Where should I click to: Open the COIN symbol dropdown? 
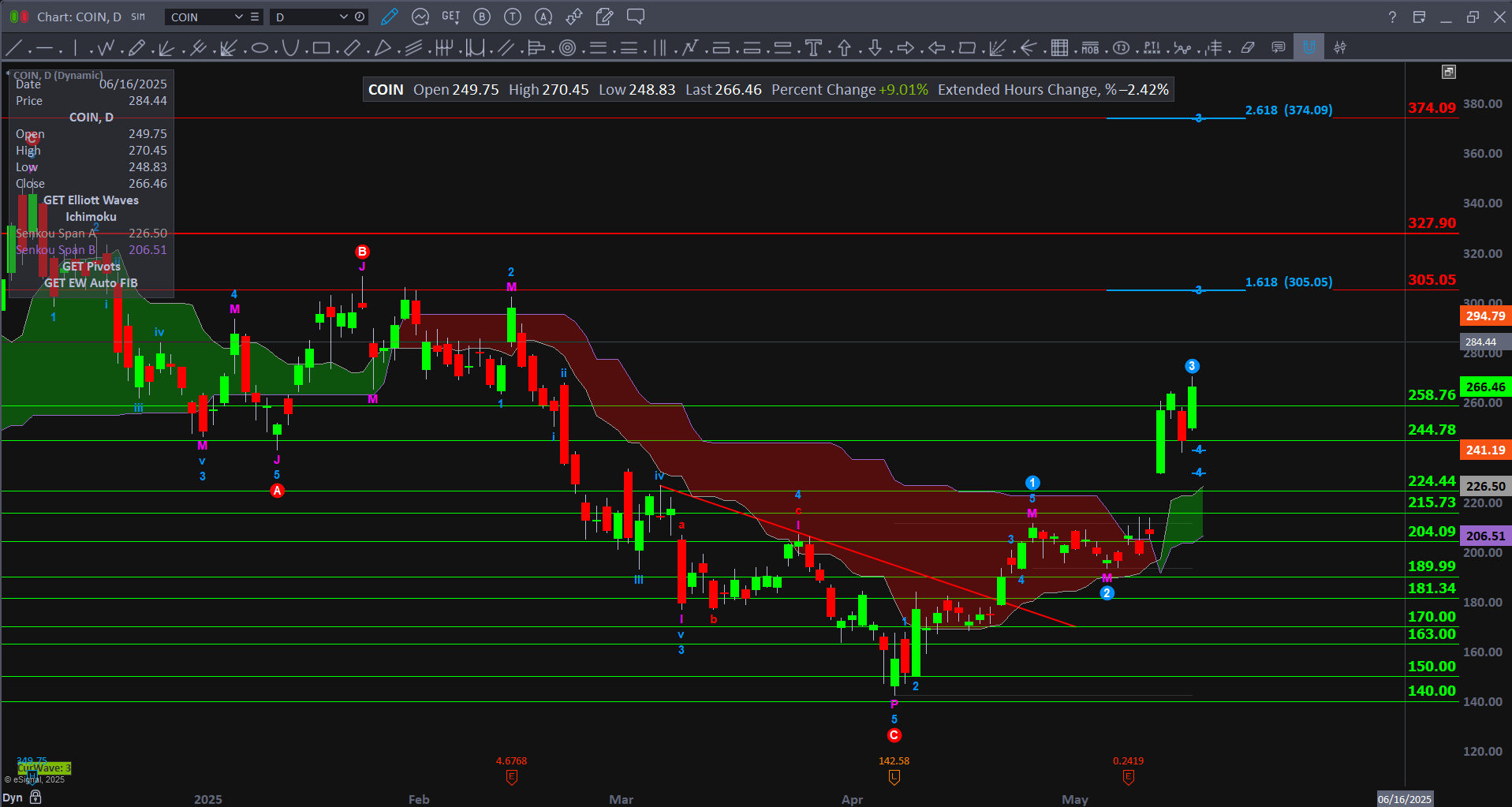click(x=238, y=17)
